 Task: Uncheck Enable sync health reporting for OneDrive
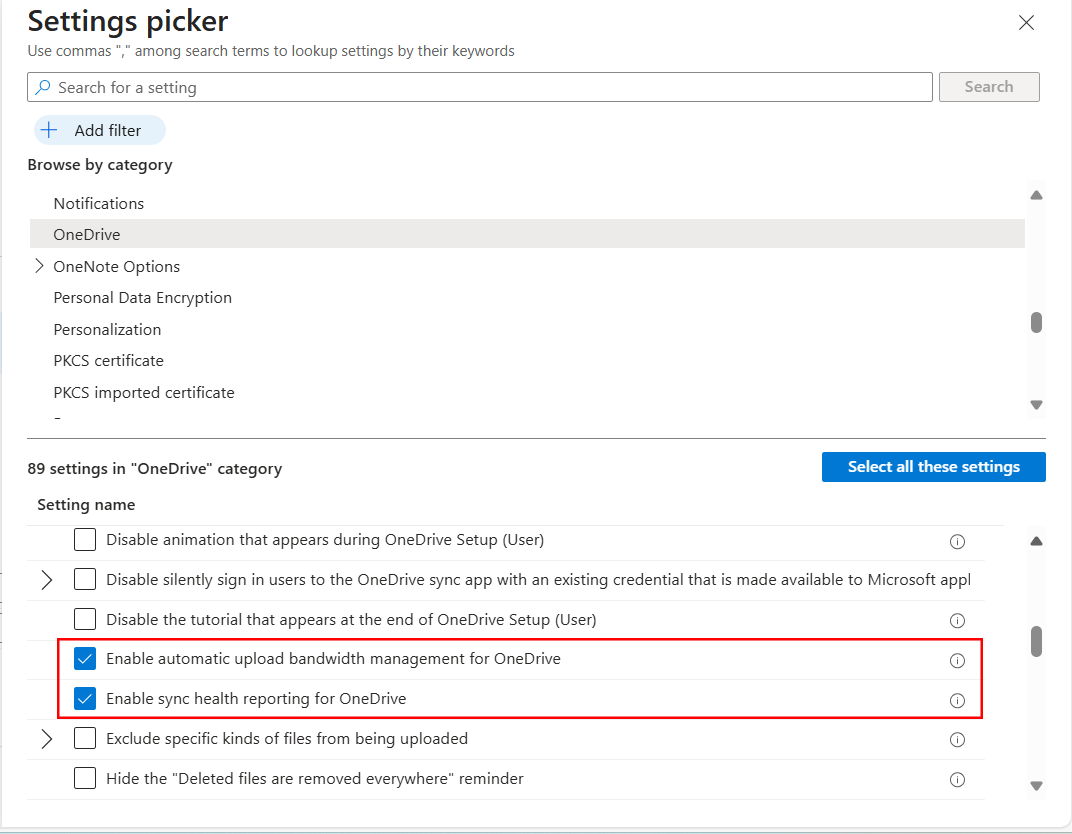pyautogui.click(x=85, y=699)
